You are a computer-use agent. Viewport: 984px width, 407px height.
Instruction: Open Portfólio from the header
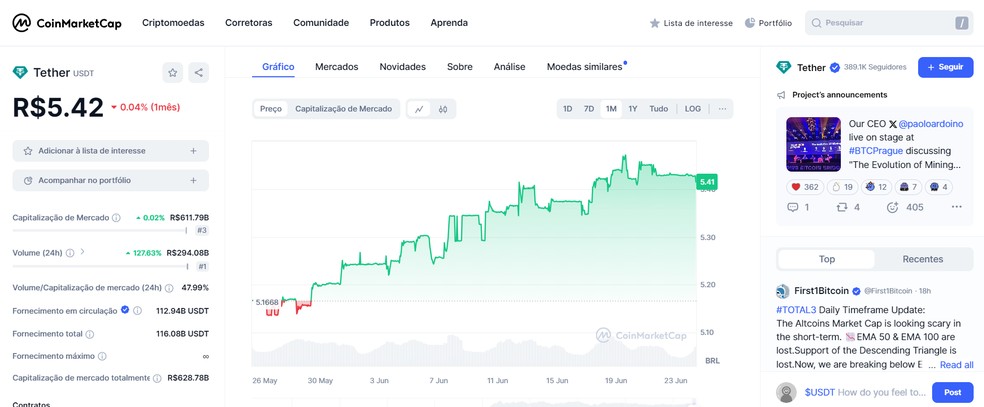click(768, 23)
